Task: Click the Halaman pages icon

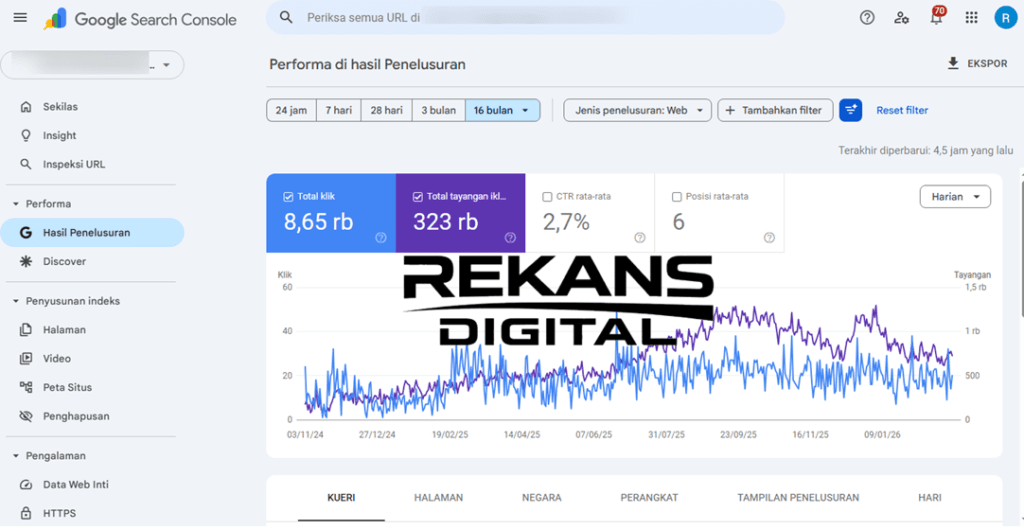Action: [x=26, y=330]
